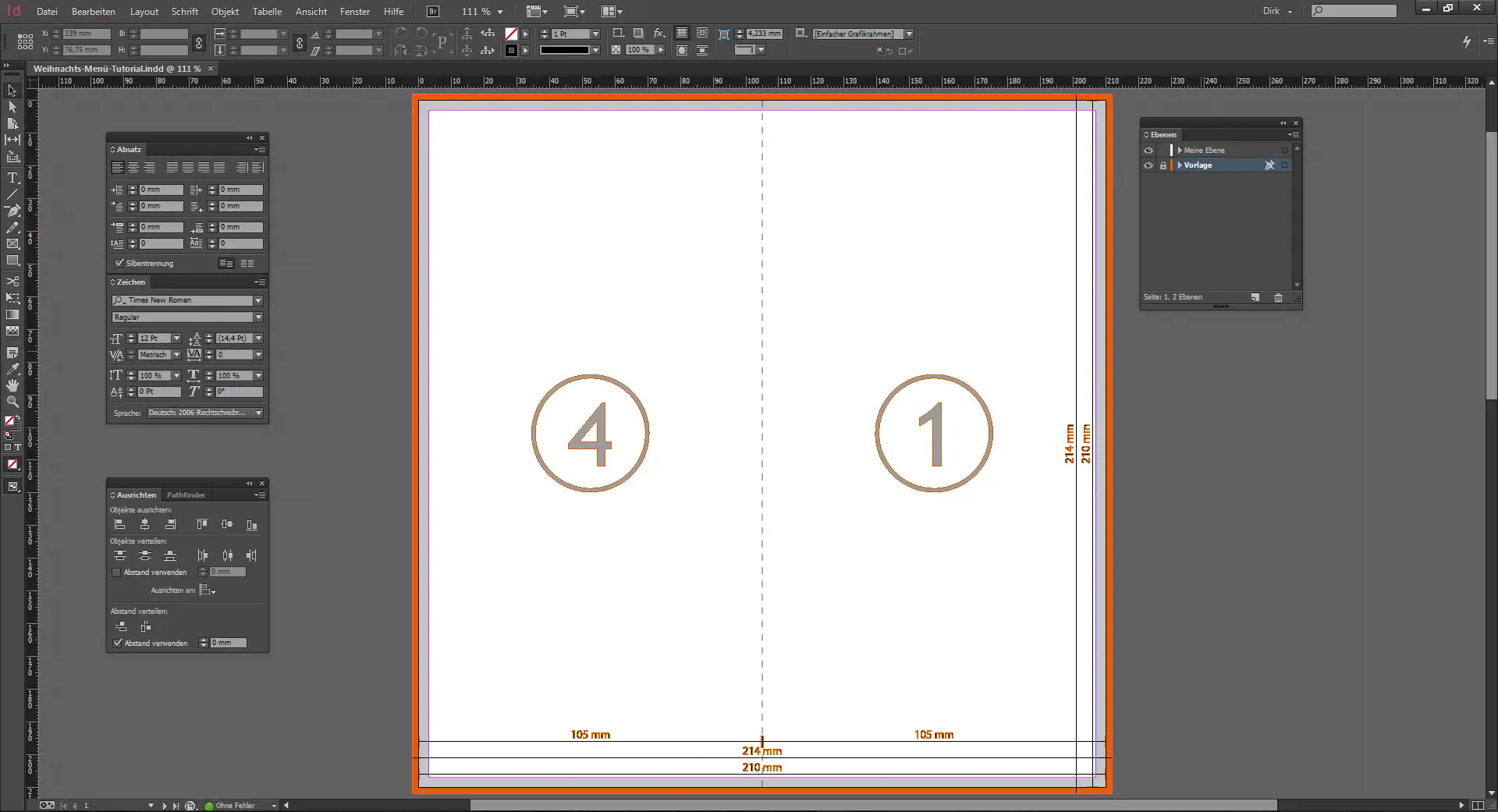Click the font size 12 Pt field
The height and width of the screenshot is (812, 1498).
tap(153, 339)
